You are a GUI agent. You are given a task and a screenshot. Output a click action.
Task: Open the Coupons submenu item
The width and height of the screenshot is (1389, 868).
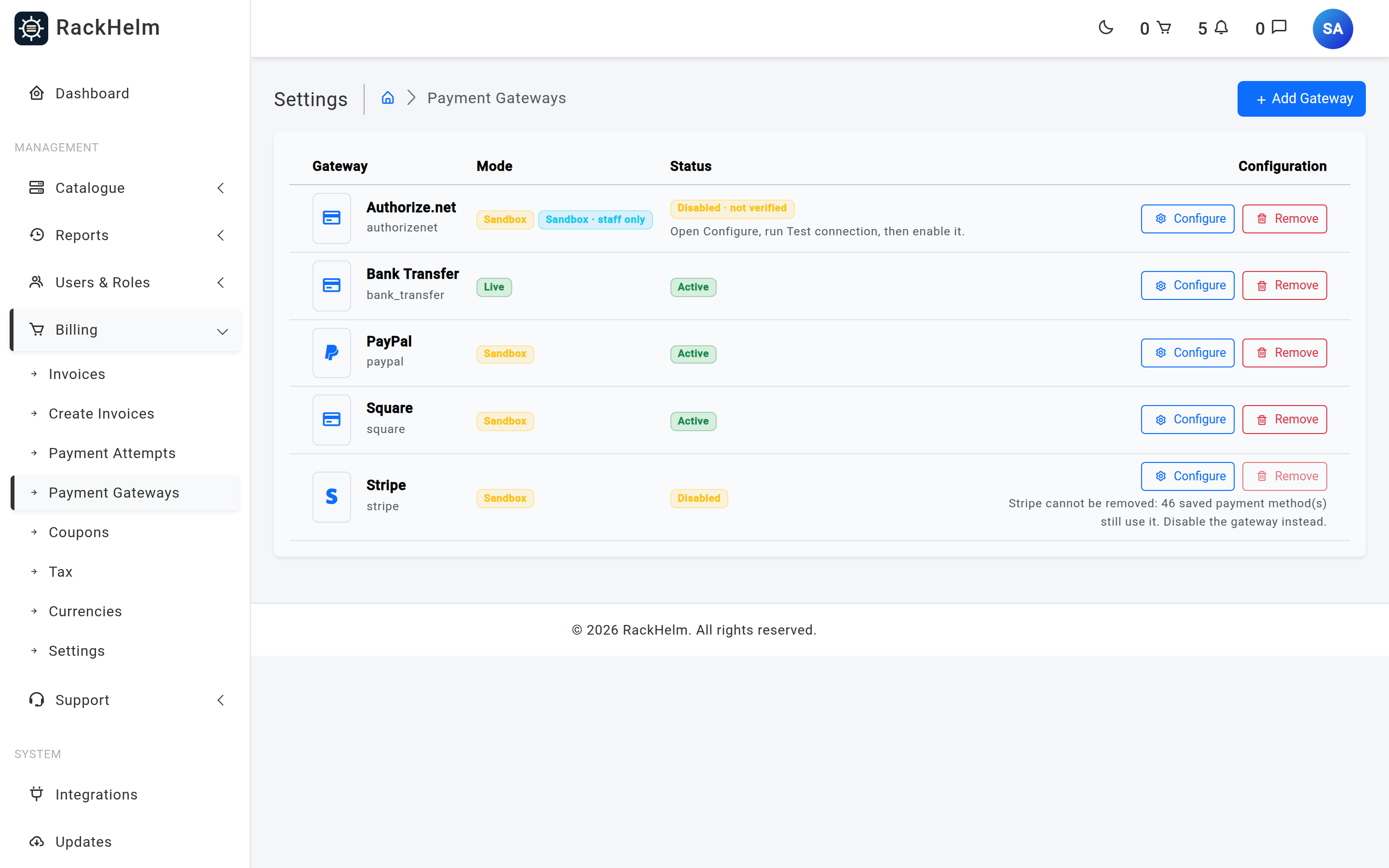(125, 532)
